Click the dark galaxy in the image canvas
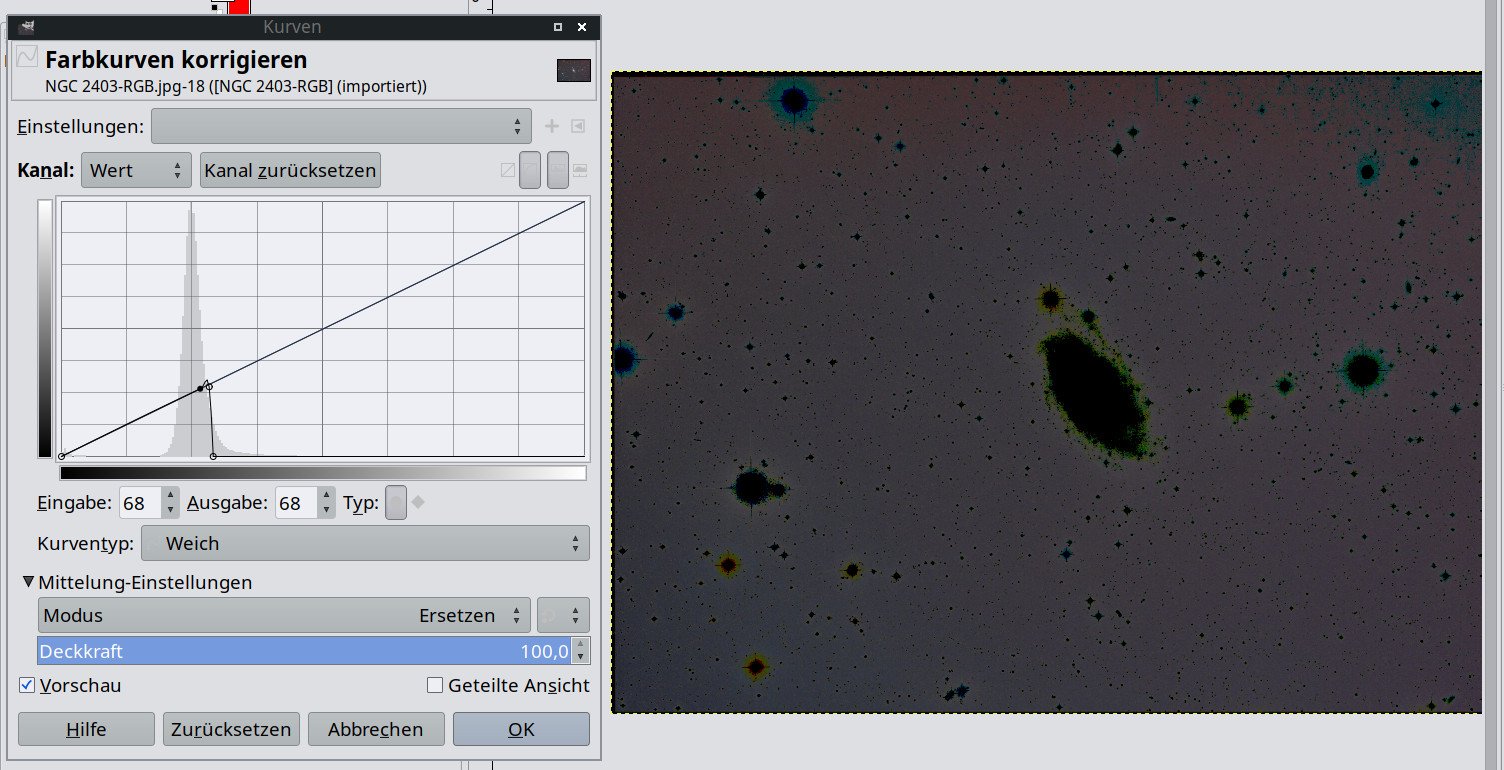Screen dimensions: 1504x770 [1095, 393]
